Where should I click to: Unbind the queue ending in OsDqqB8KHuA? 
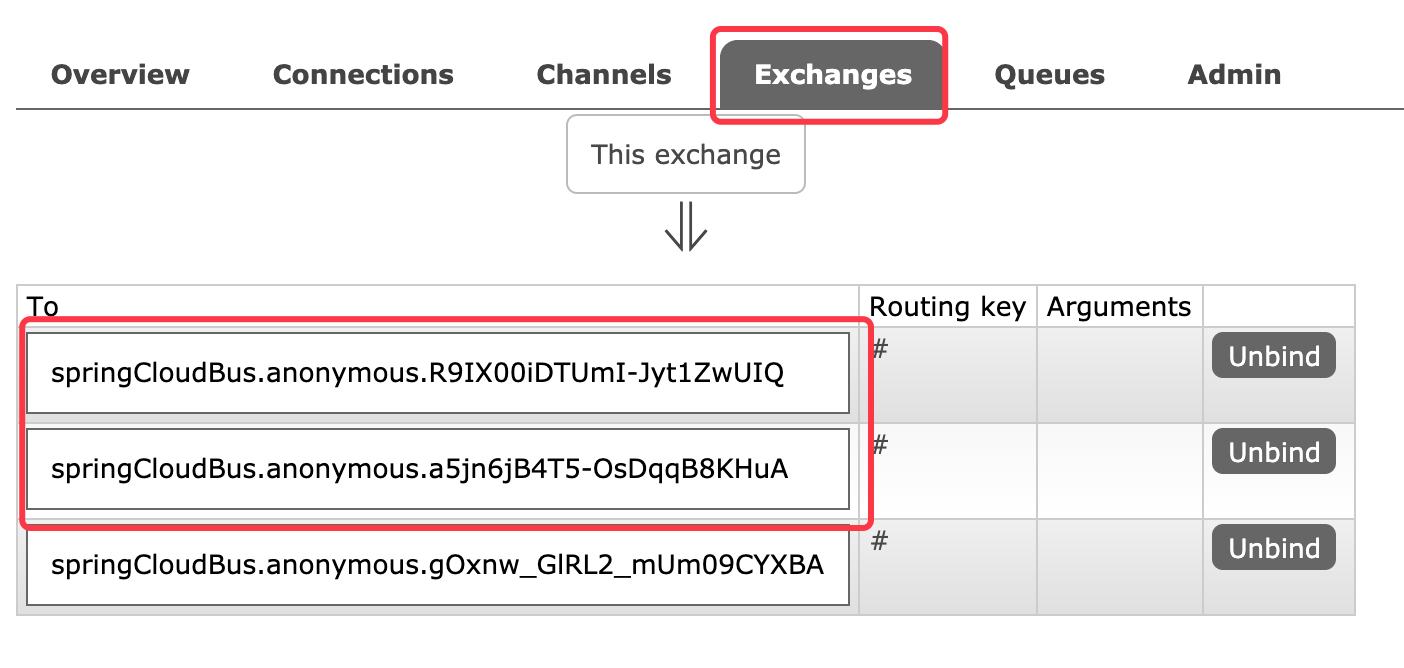(1273, 451)
